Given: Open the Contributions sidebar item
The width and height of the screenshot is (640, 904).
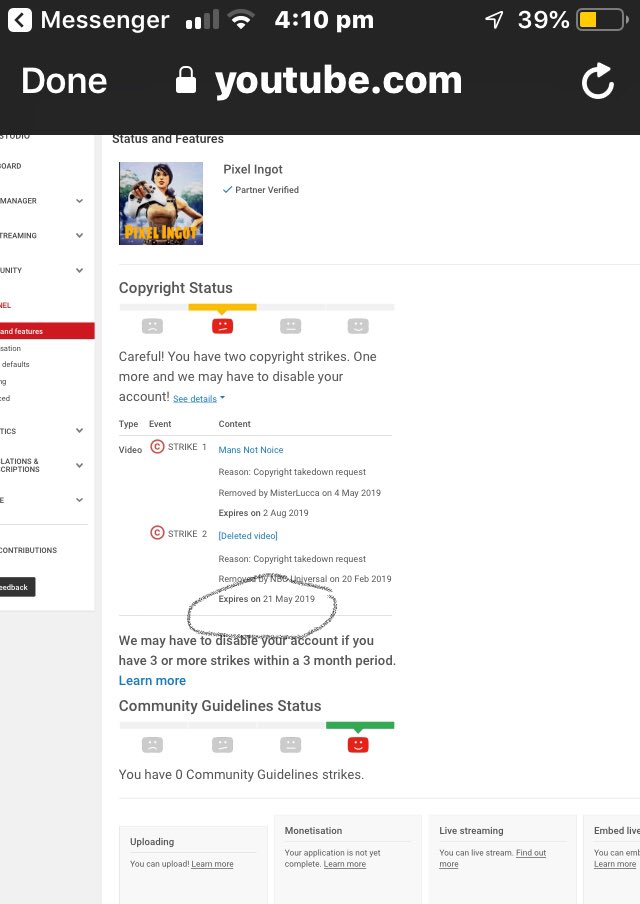Looking at the screenshot, I should coord(28,550).
